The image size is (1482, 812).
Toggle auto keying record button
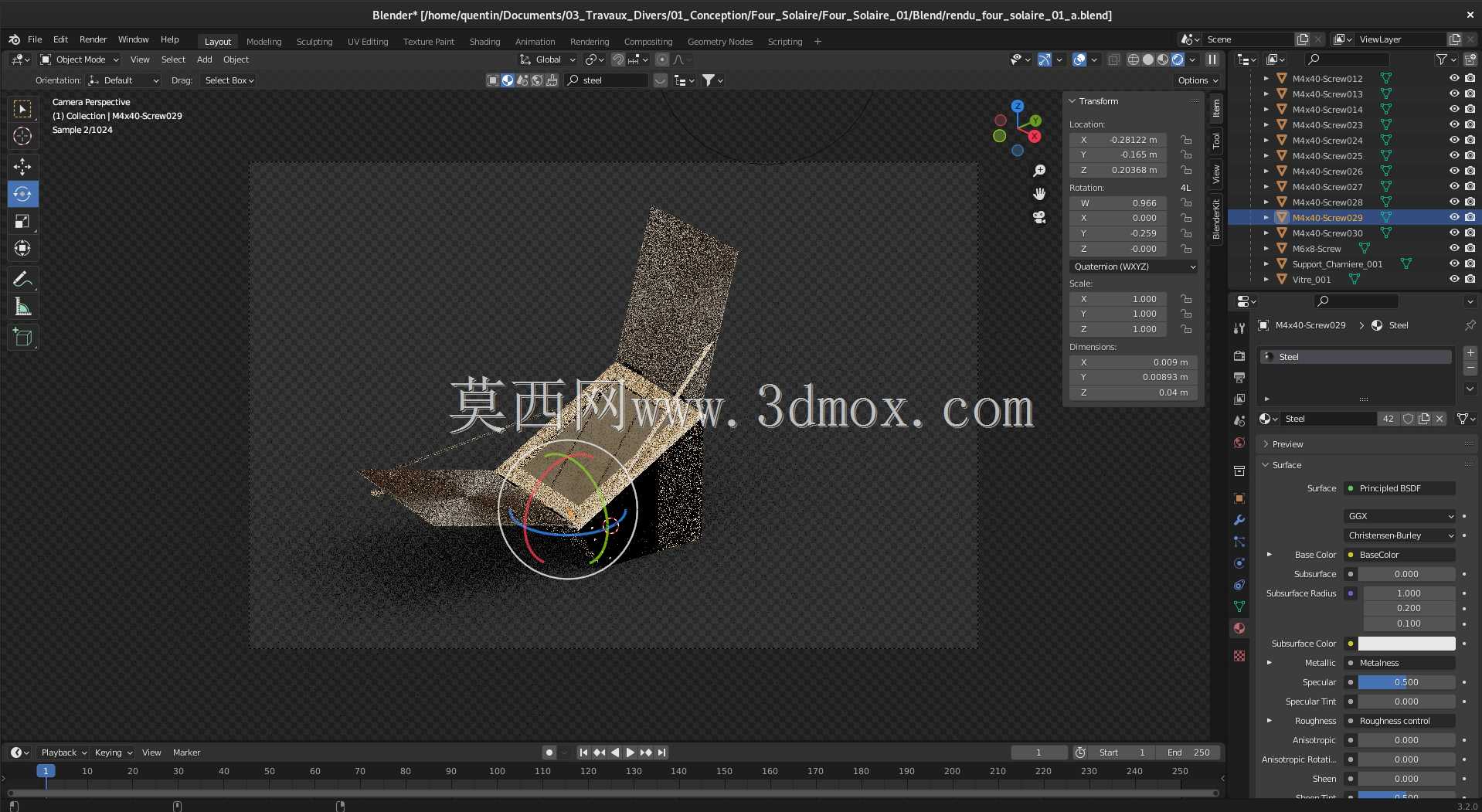(549, 753)
